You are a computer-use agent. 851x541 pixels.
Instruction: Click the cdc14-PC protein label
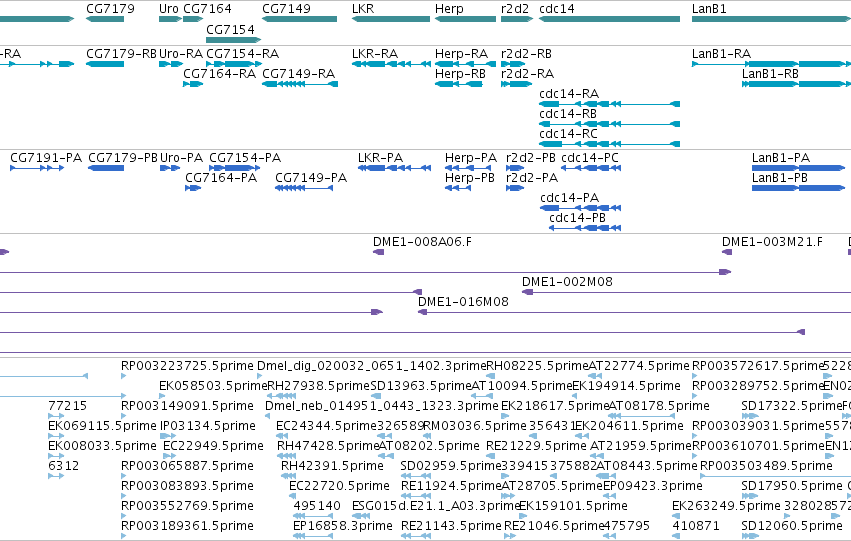tap(590, 158)
